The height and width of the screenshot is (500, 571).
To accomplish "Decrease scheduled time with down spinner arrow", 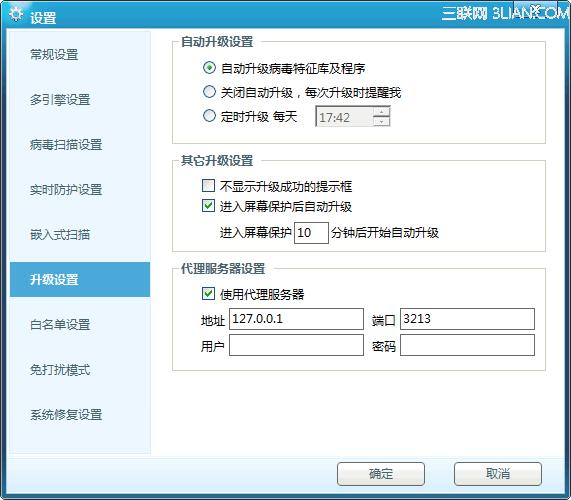I will click(x=381, y=121).
